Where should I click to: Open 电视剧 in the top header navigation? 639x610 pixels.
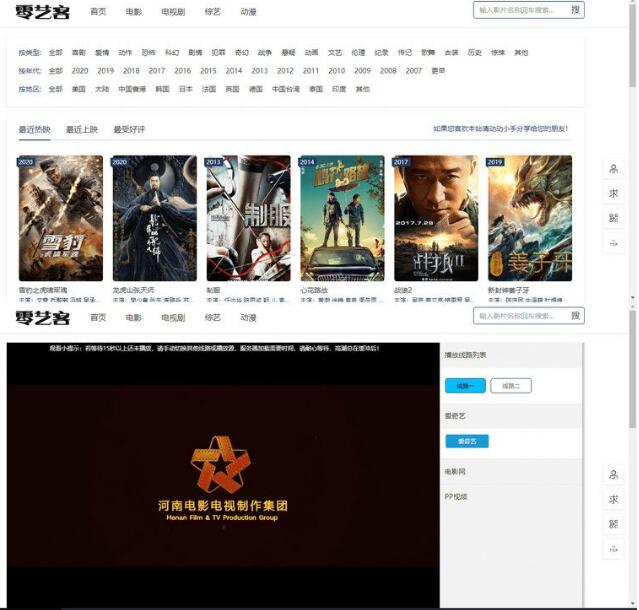point(173,12)
